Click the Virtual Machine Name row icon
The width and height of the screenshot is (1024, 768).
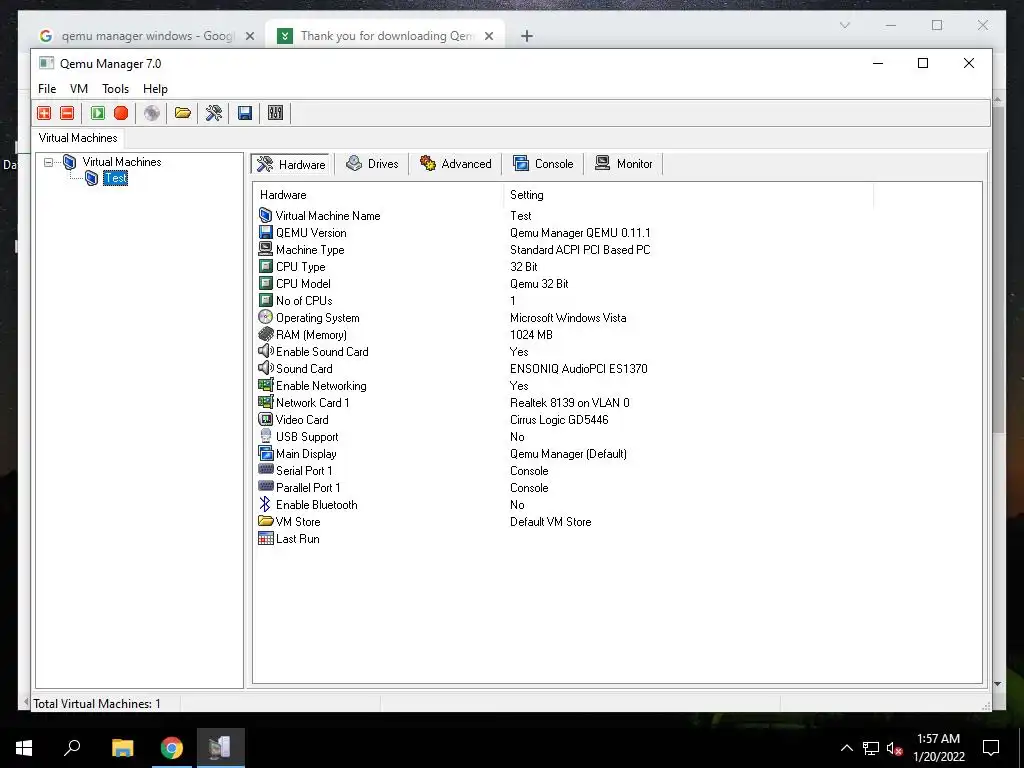(265, 216)
